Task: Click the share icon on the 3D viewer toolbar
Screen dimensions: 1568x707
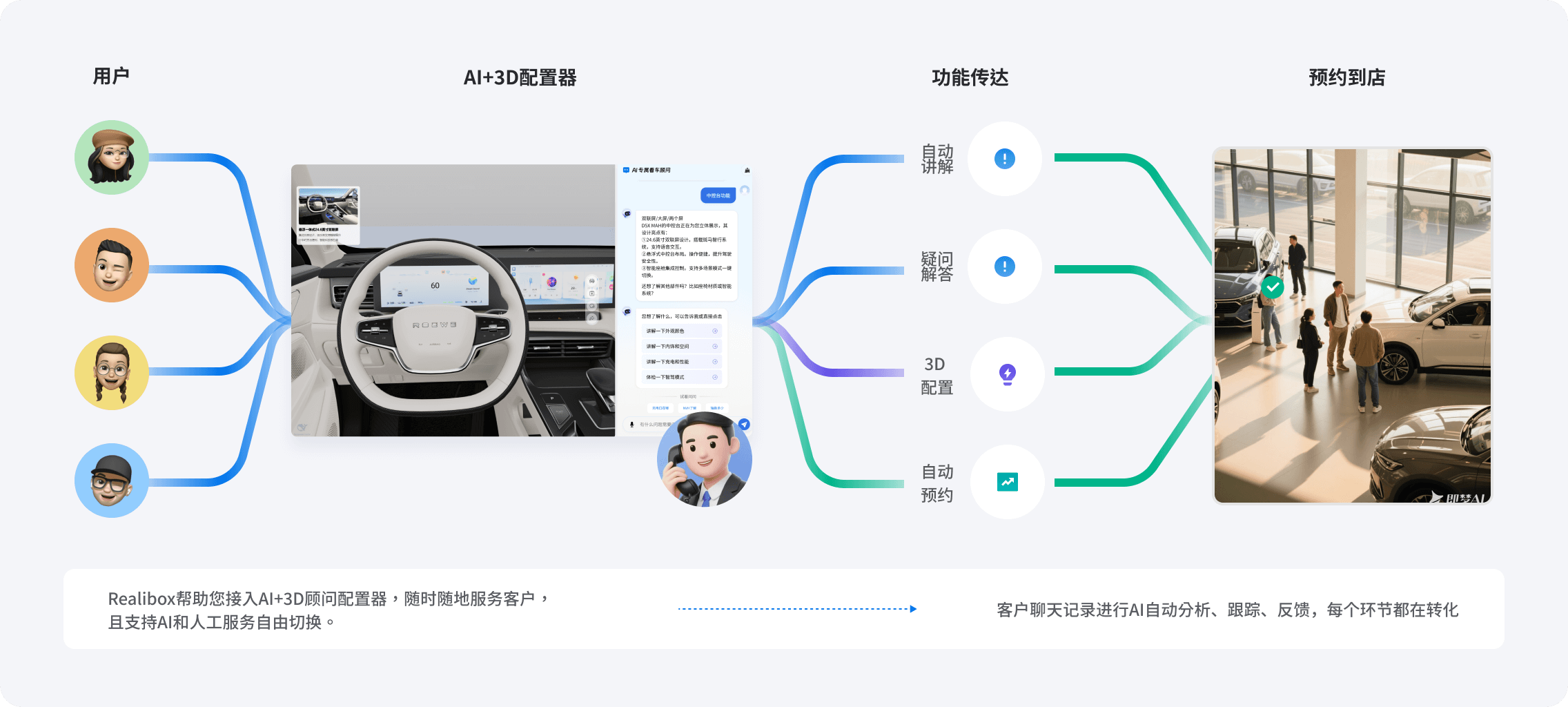Action: tap(591, 317)
